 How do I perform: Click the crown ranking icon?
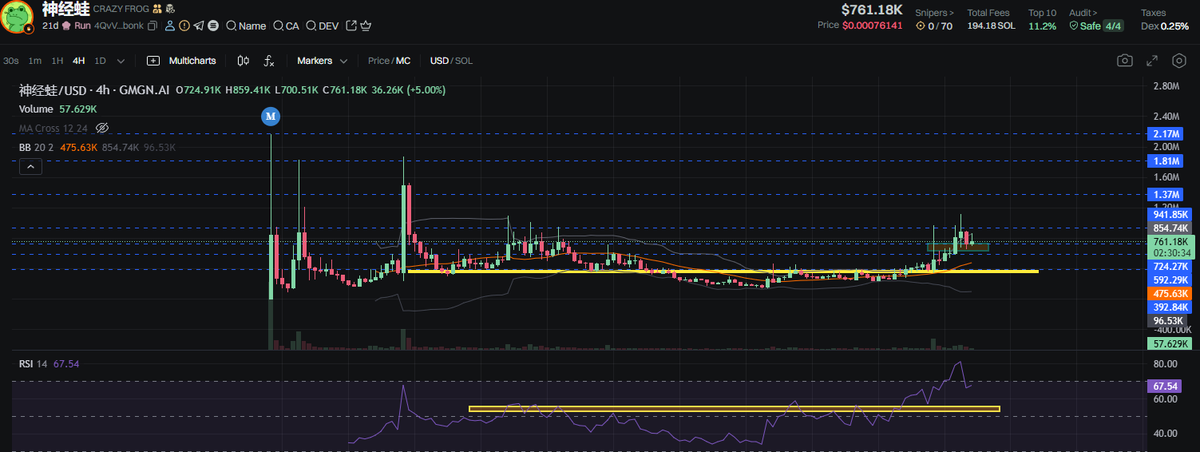point(365,26)
